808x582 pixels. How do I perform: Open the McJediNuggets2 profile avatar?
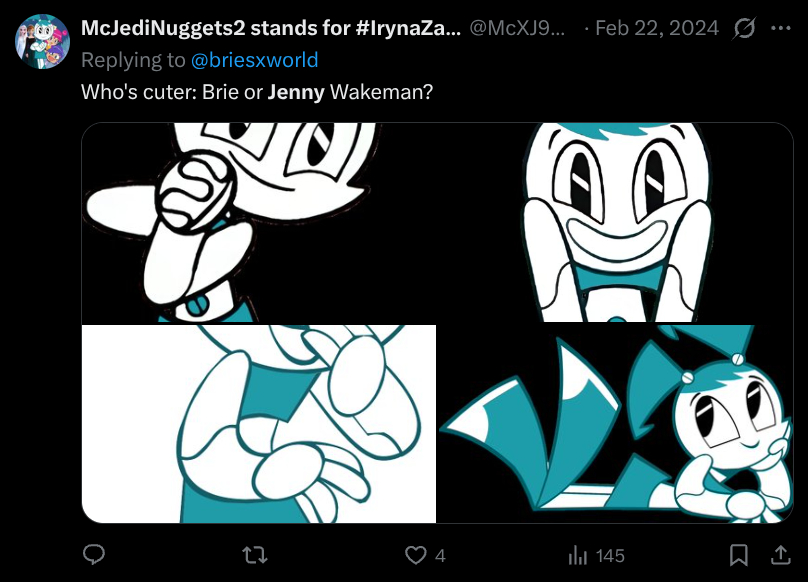click(x=42, y=42)
